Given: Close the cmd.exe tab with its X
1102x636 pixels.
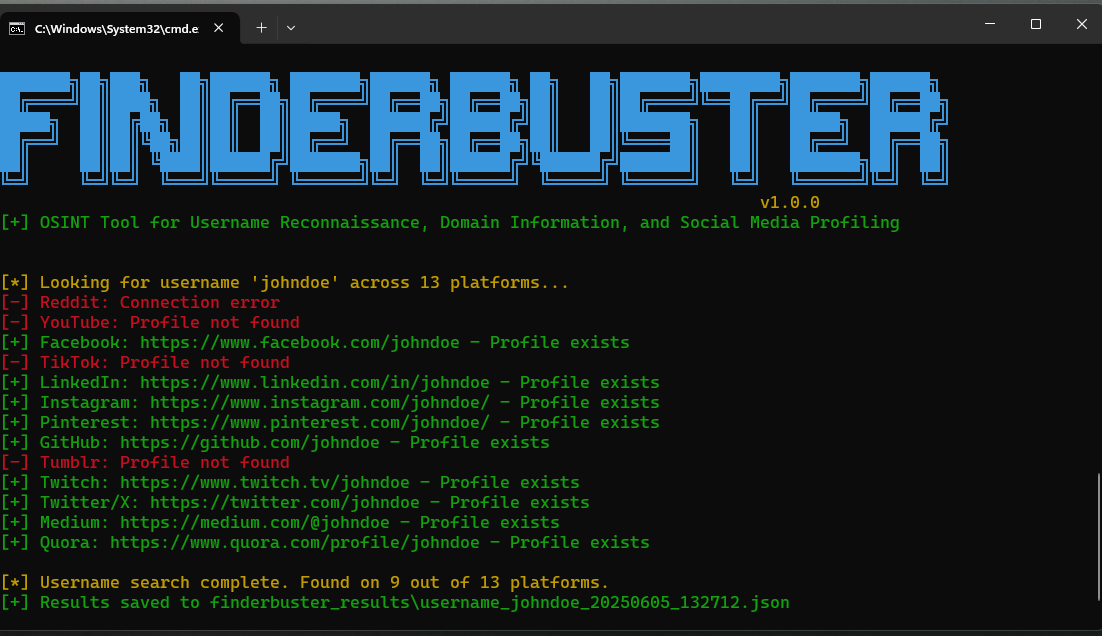Looking at the screenshot, I should [218, 28].
